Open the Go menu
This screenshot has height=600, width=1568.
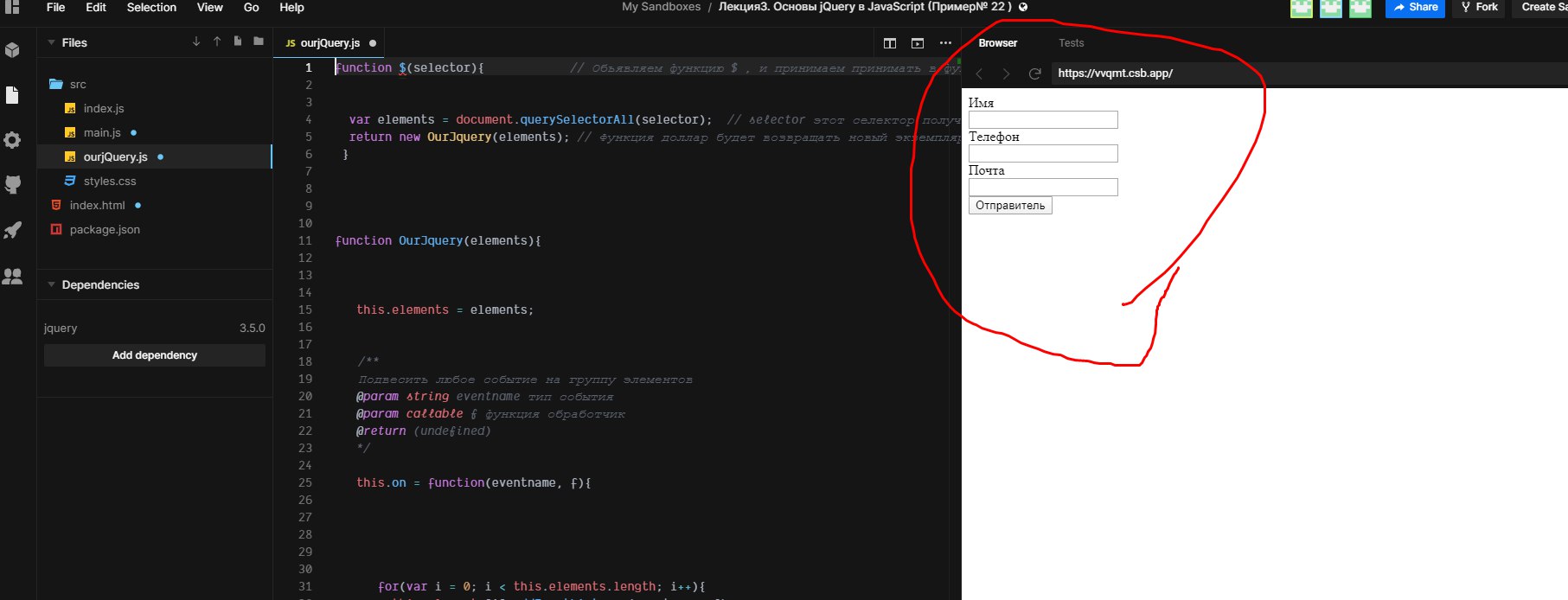[x=252, y=7]
